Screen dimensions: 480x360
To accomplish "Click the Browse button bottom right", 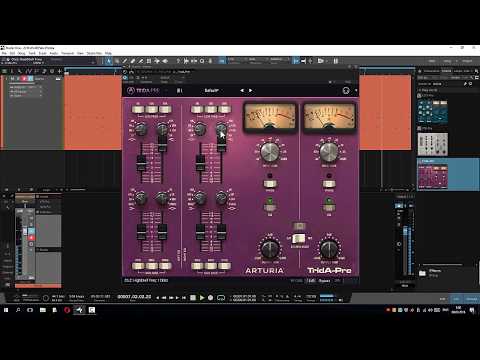I will click(471, 299).
